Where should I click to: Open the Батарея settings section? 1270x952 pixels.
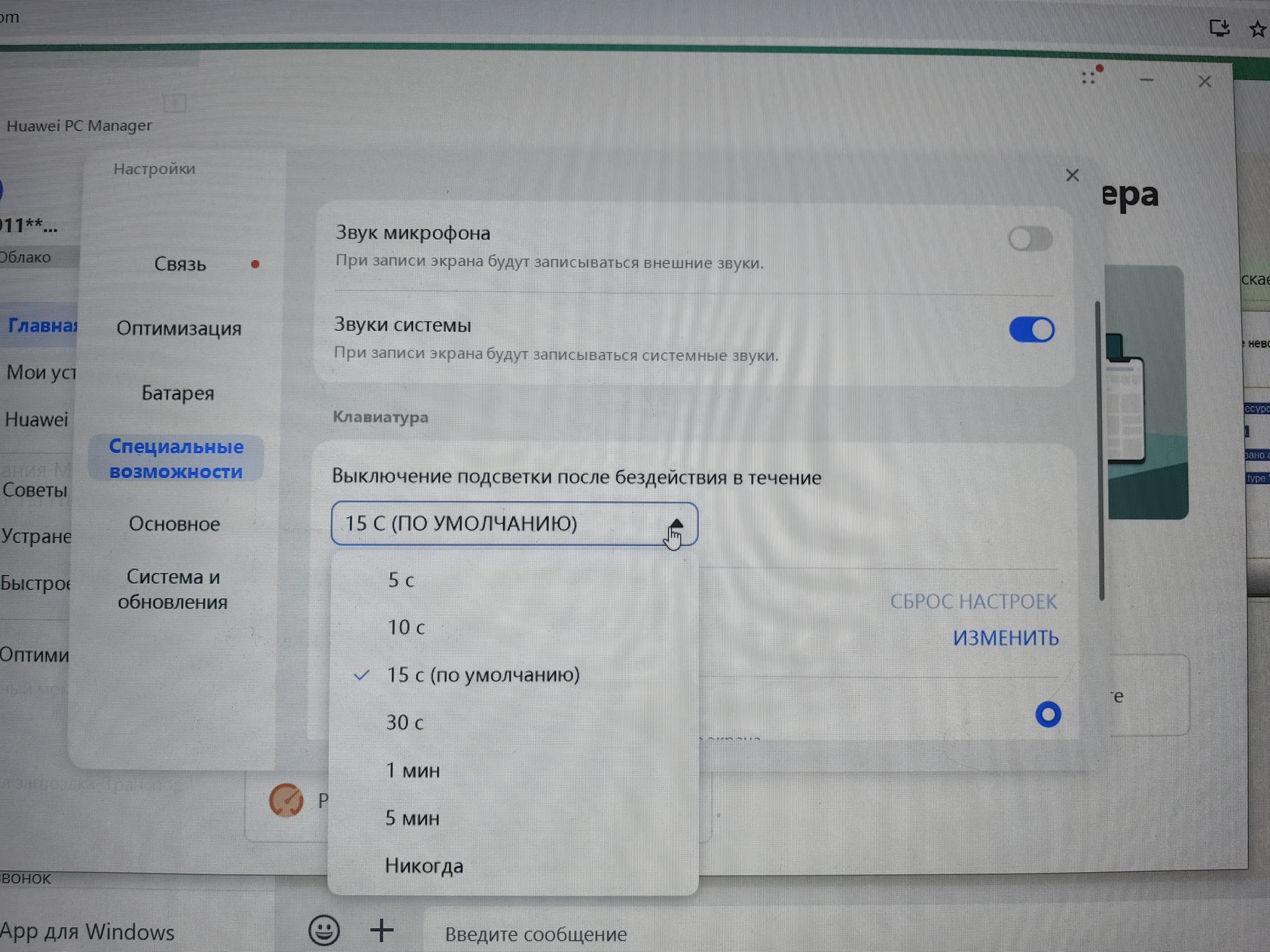click(x=178, y=393)
